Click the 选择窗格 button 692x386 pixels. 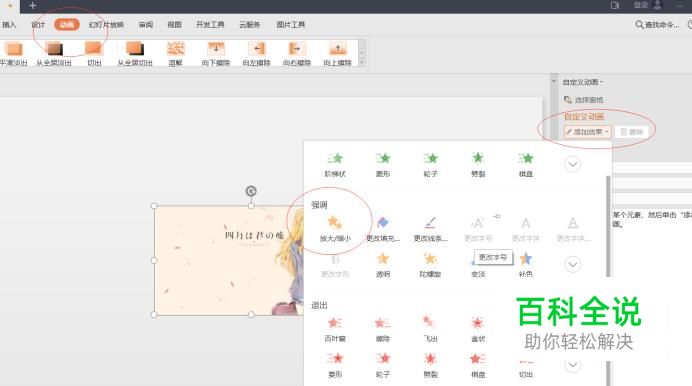tap(583, 100)
